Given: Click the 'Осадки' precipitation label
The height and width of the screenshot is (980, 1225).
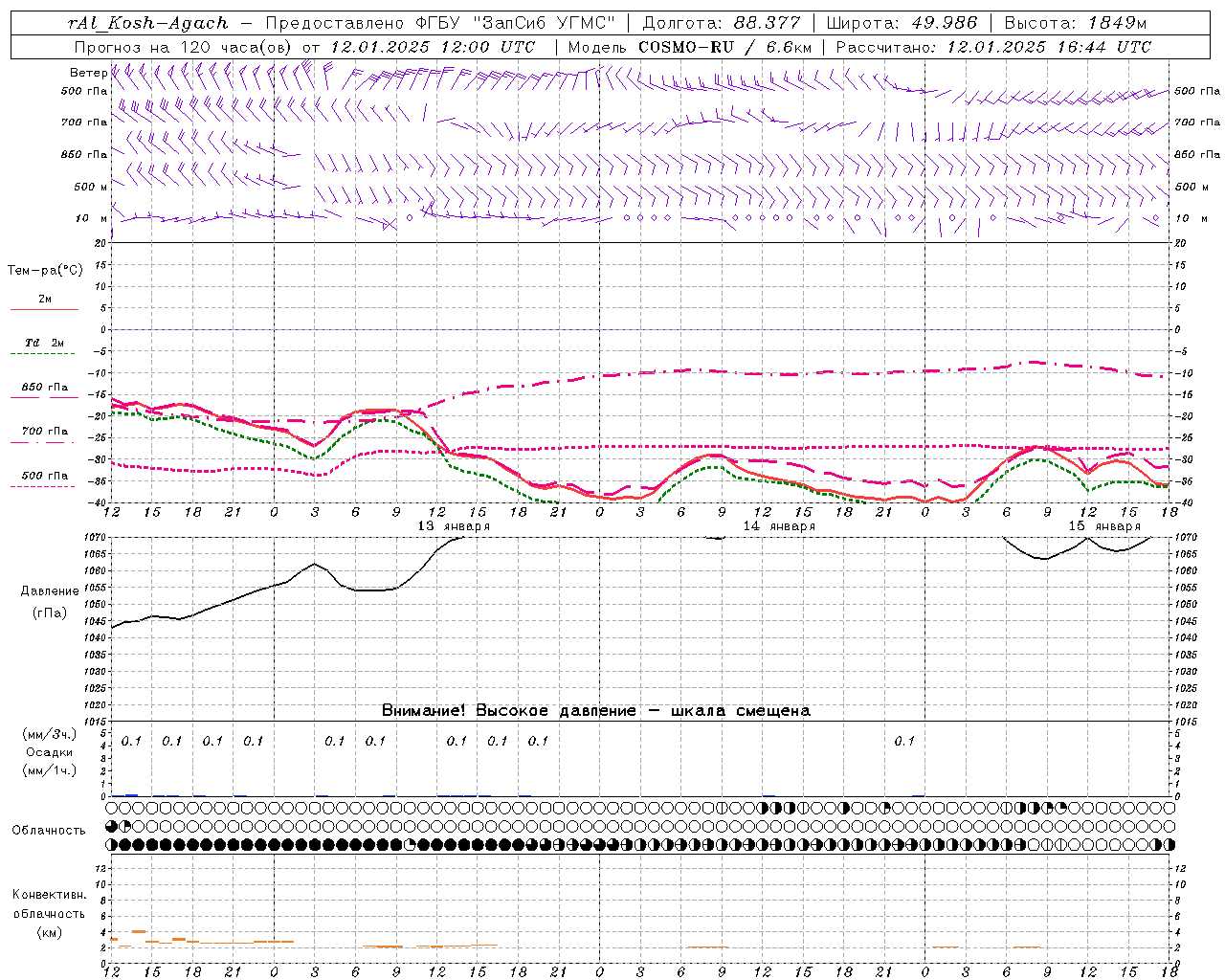Looking at the screenshot, I should pos(50,752).
